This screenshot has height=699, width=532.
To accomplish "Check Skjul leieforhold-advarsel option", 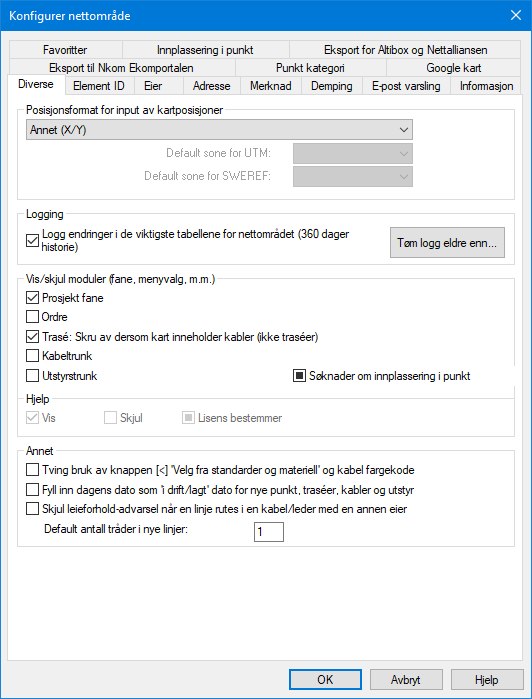I will pyautogui.click(x=32, y=509).
